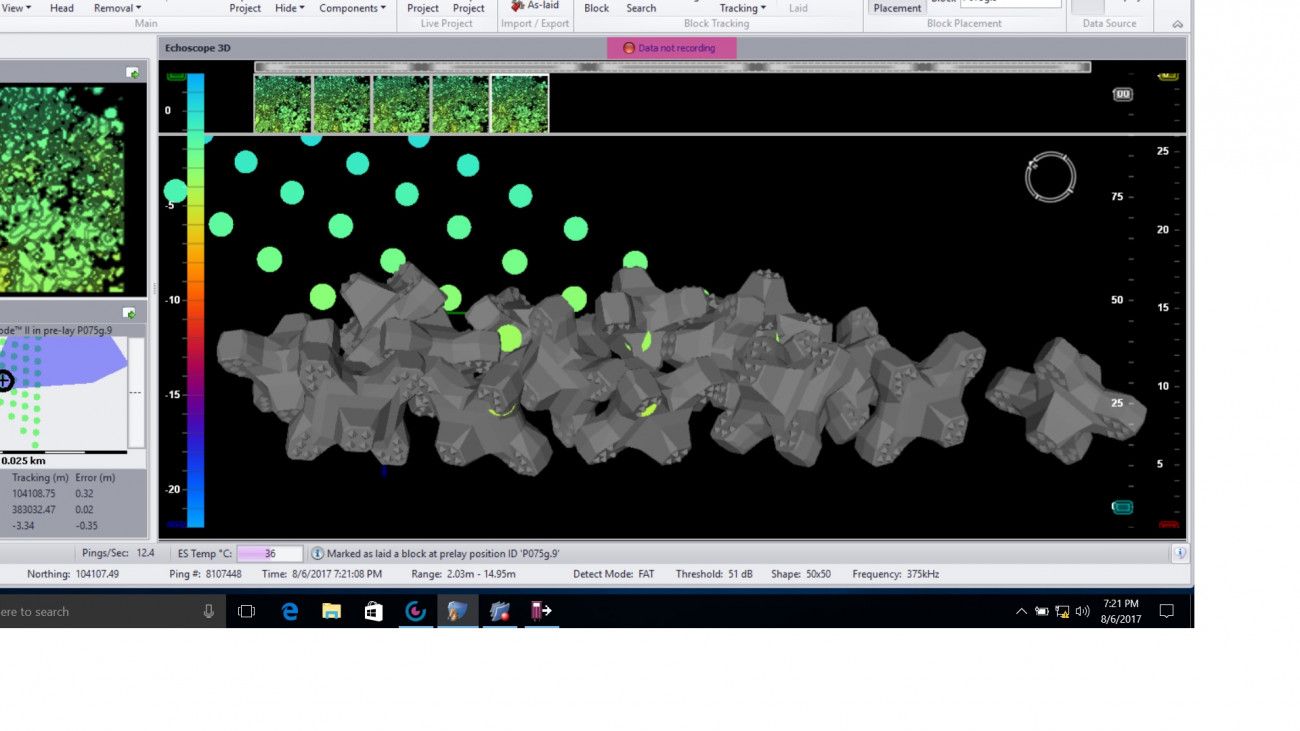Image resolution: width=1300 pixels, height=731 pixels.
Task: Click the As-laid import/export button
Action: coord(535,6)
